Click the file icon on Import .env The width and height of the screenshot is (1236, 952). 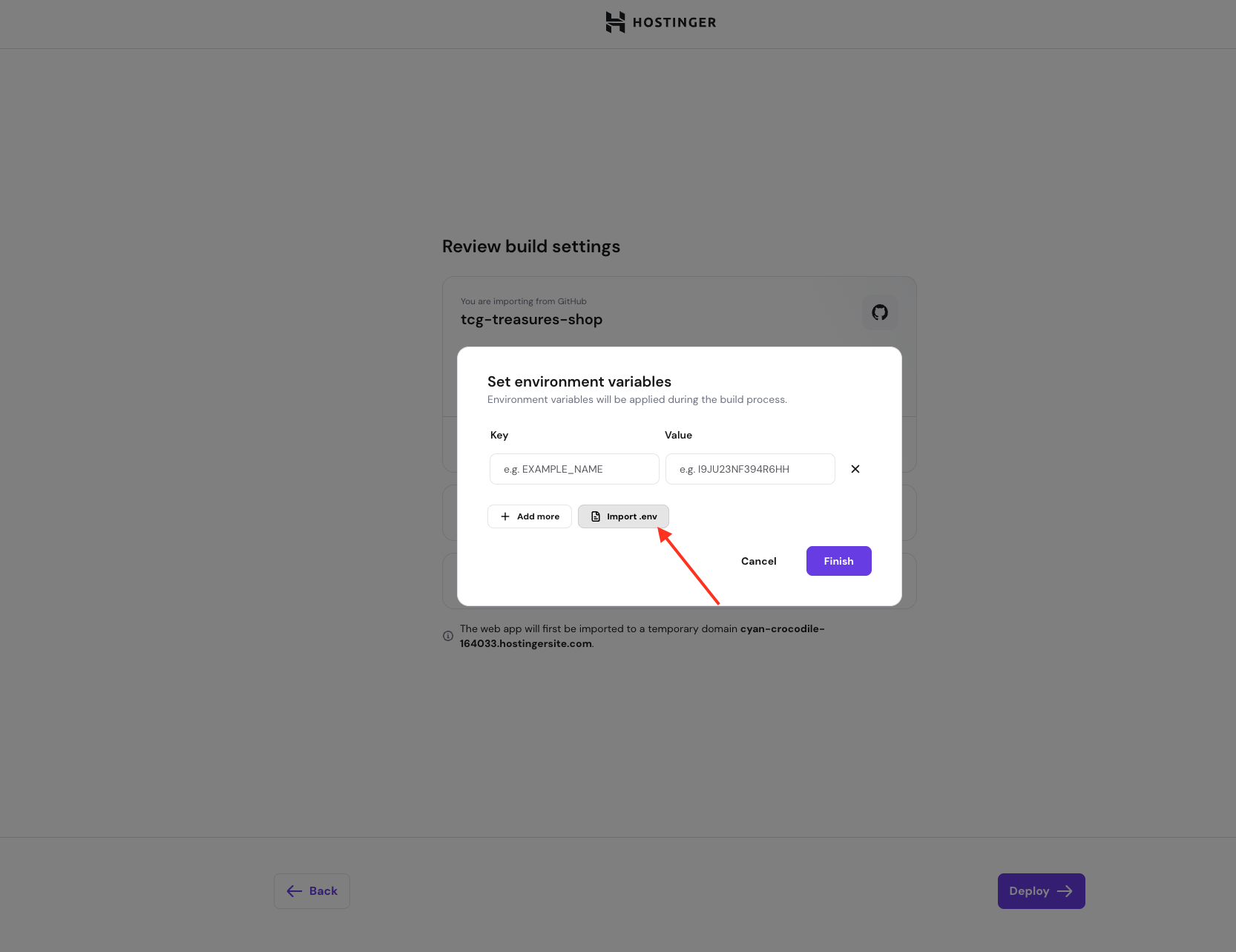coord(596,516)
